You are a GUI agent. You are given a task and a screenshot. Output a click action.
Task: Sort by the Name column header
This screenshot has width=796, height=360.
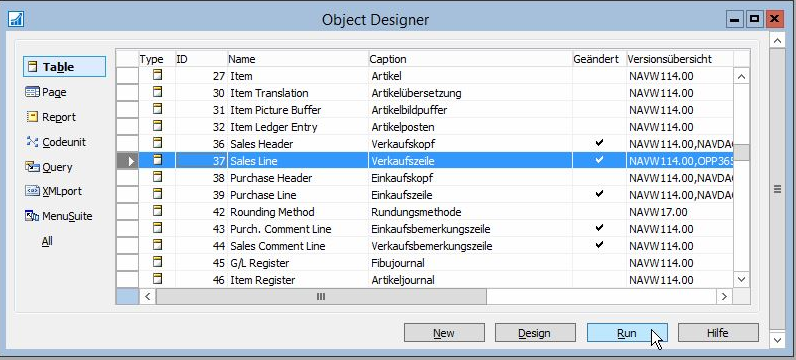[298, 59]
